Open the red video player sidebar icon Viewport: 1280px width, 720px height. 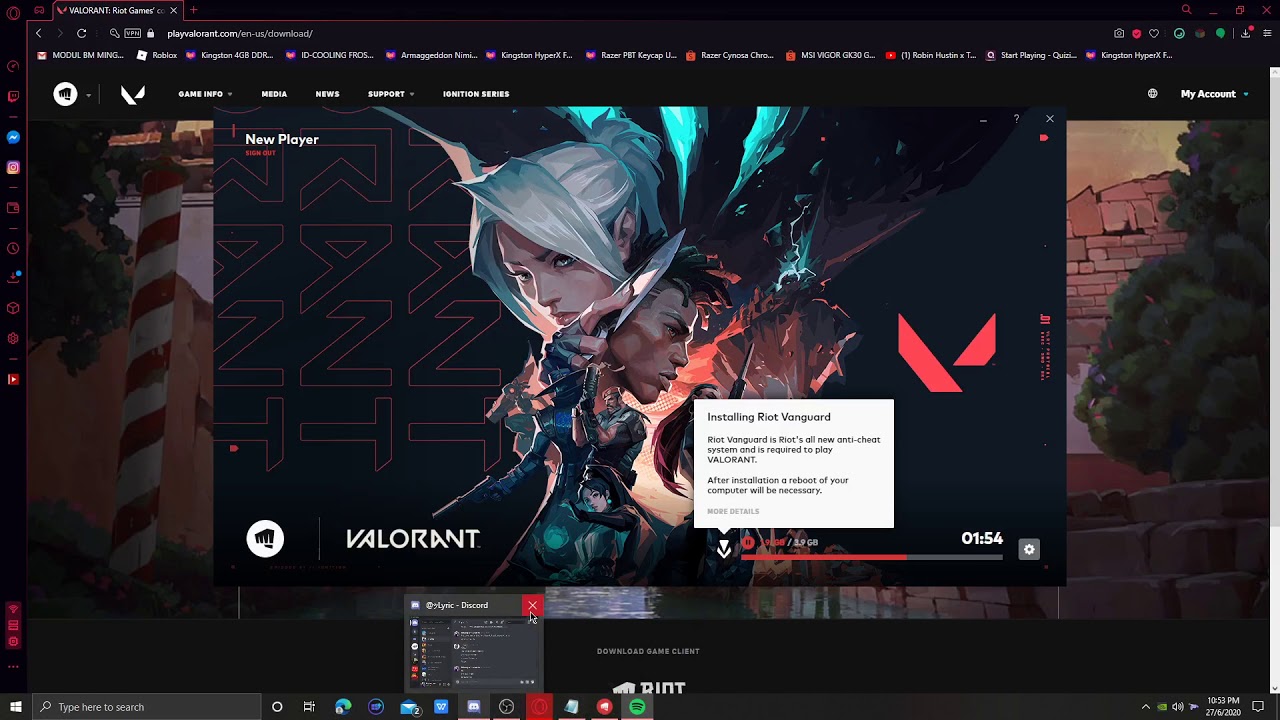(13, 379)
